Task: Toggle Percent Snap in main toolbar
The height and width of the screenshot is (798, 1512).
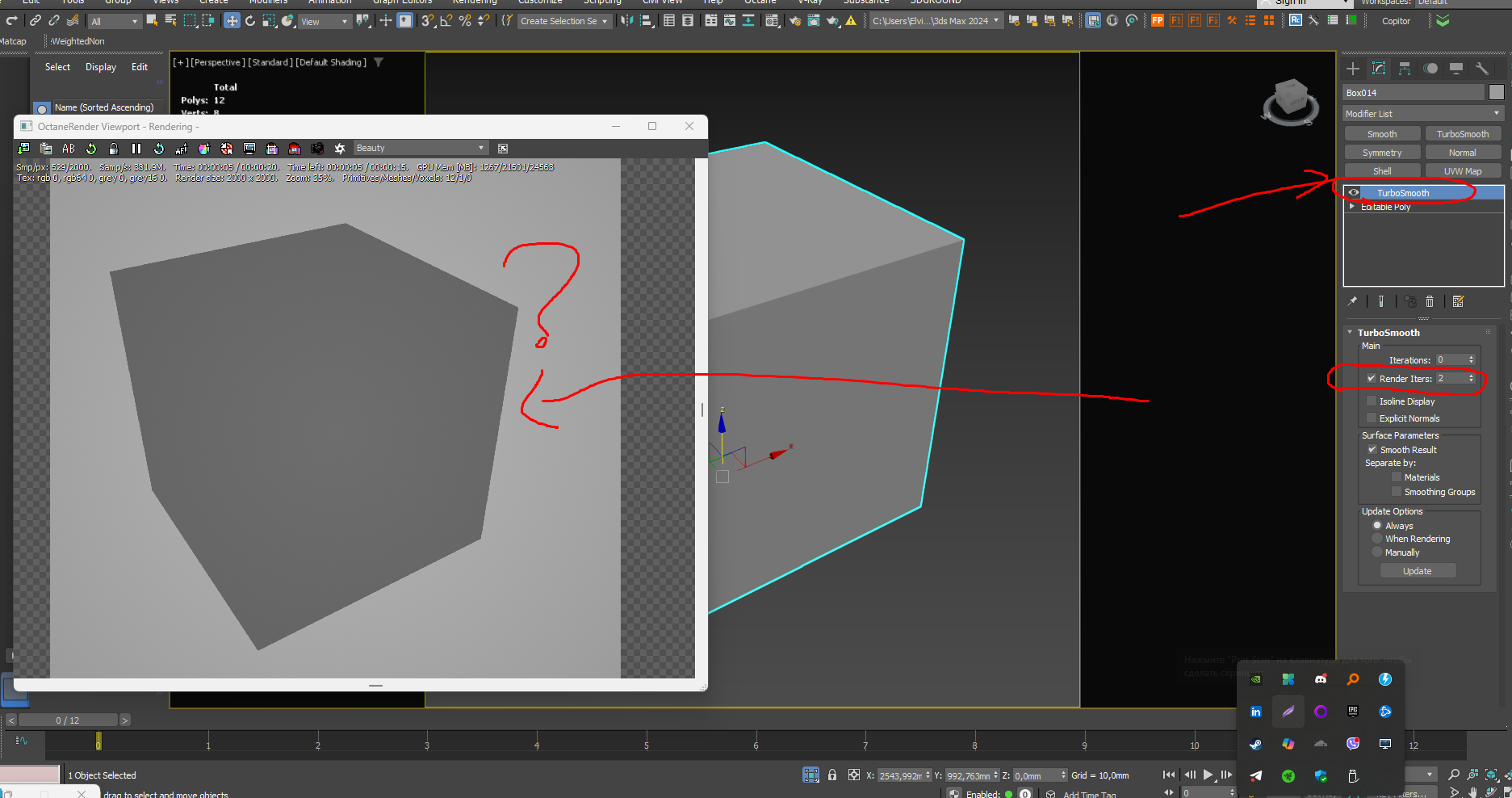Action: coord(465,21)
